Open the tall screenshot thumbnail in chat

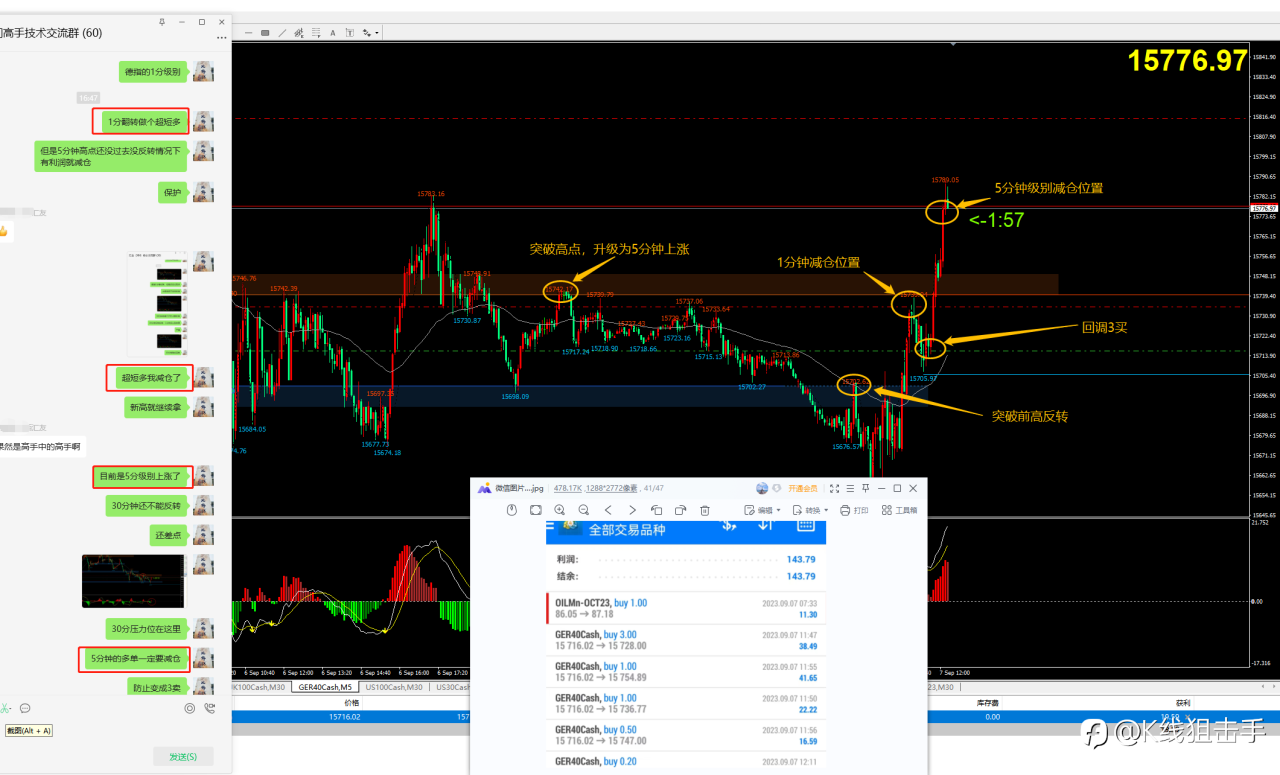coord(157,305)
